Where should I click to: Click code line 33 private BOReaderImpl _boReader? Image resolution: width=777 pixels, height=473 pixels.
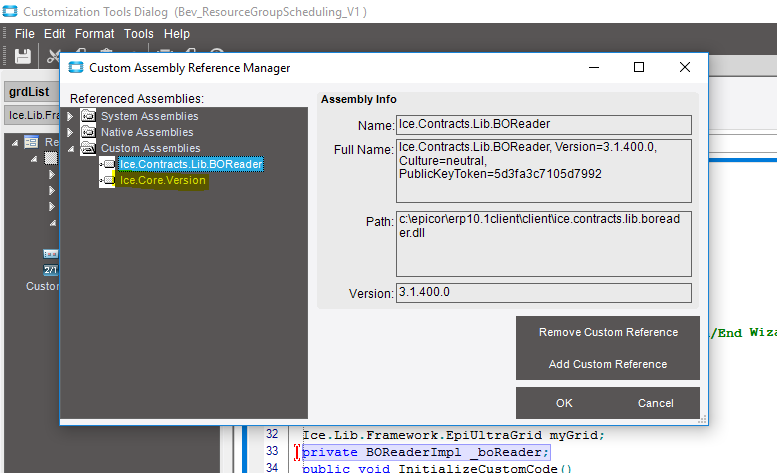(x=426, y=452)
